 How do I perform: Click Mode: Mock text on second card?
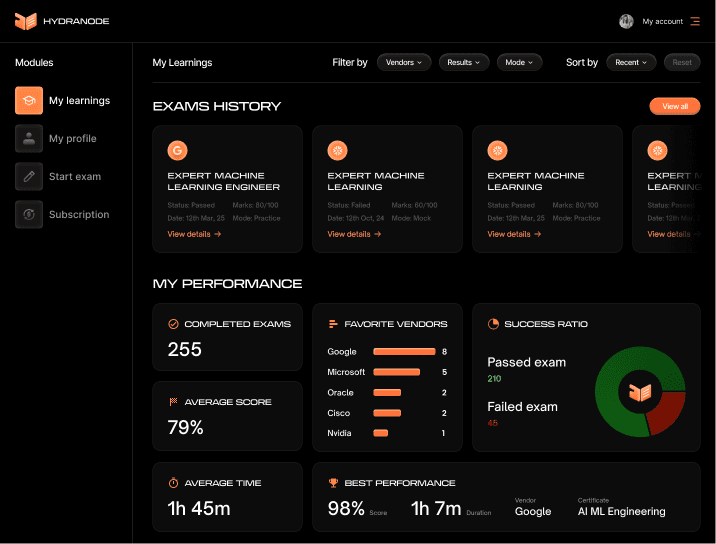(411, 218)
